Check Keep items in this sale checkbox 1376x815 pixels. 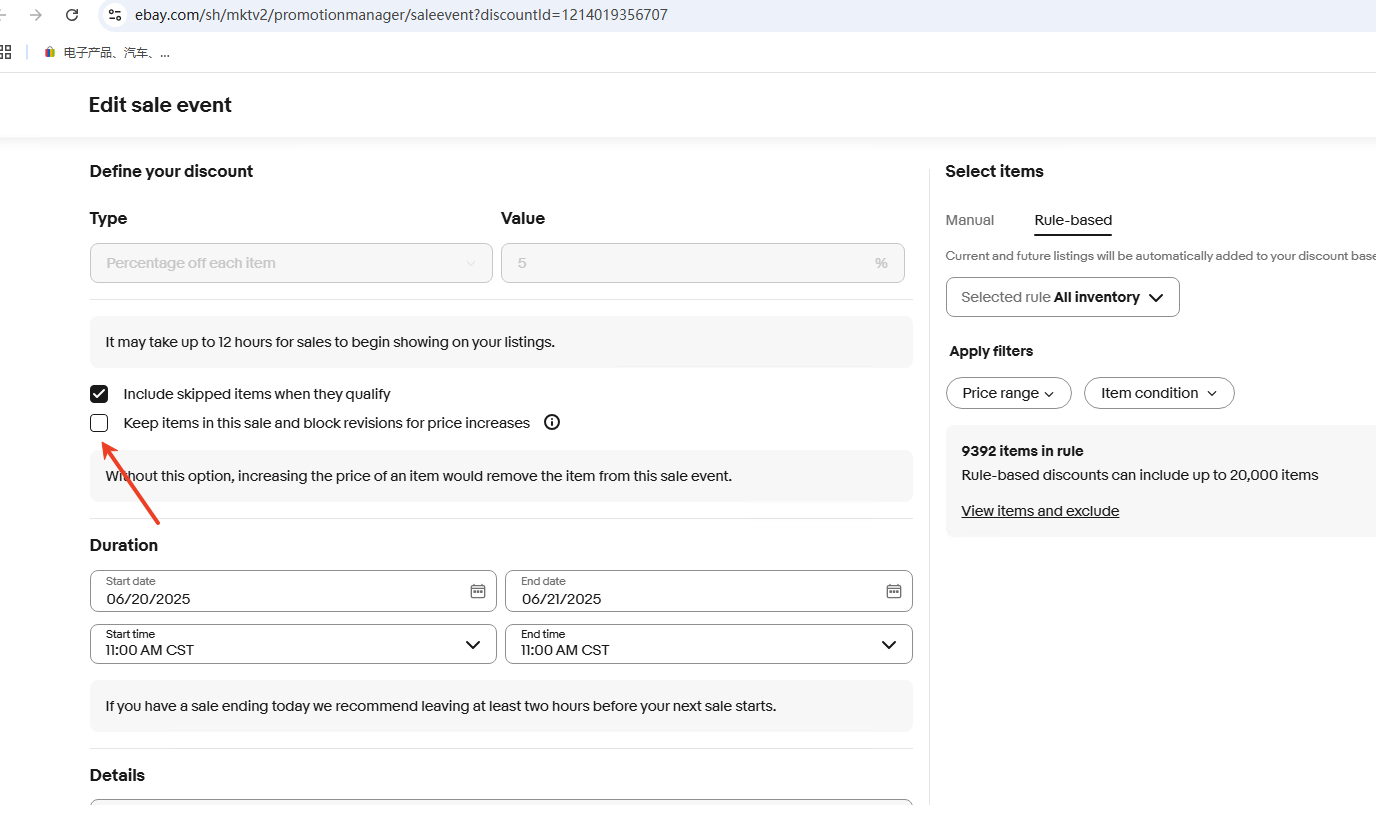99,423
